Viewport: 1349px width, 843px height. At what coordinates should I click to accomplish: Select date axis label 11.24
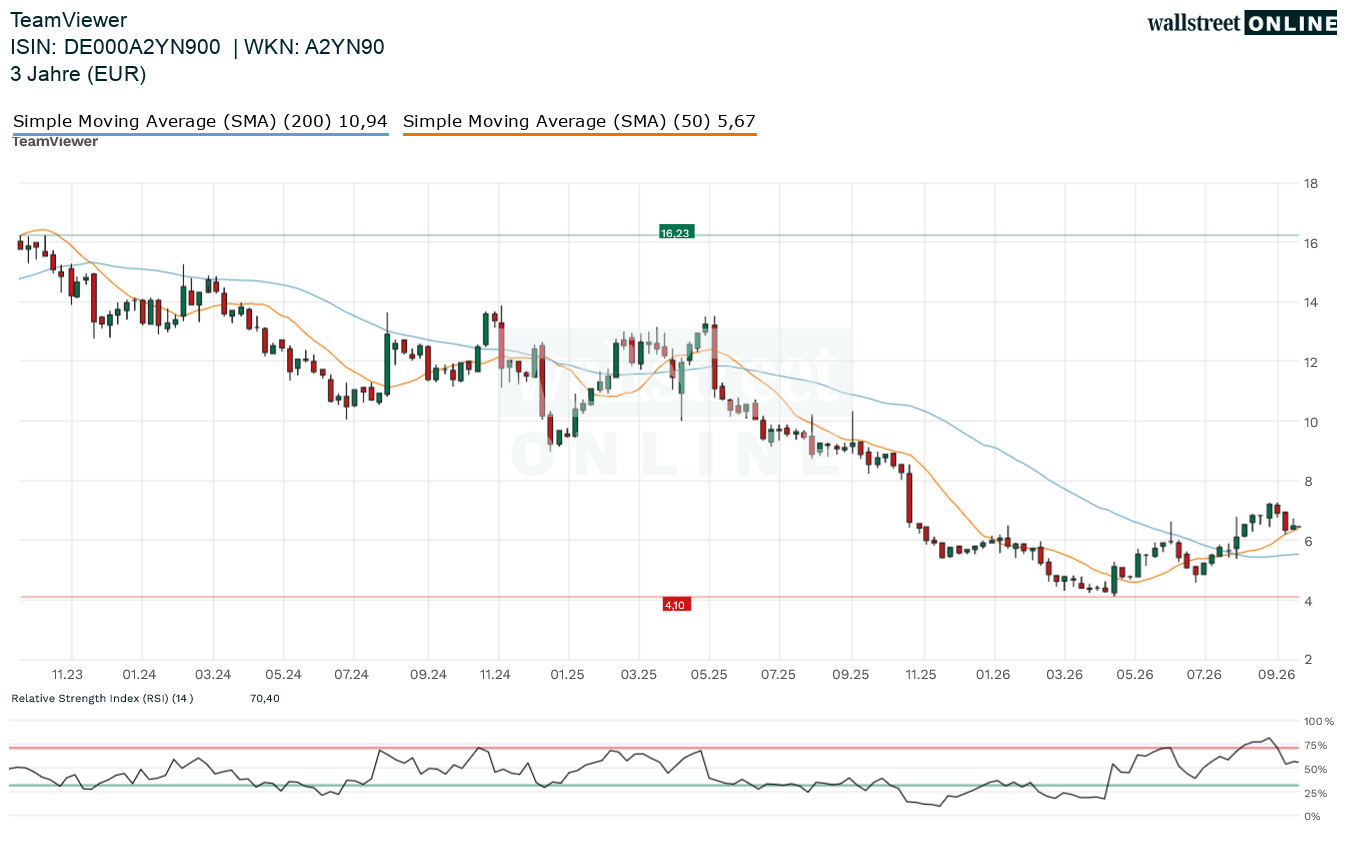(495, 675)
